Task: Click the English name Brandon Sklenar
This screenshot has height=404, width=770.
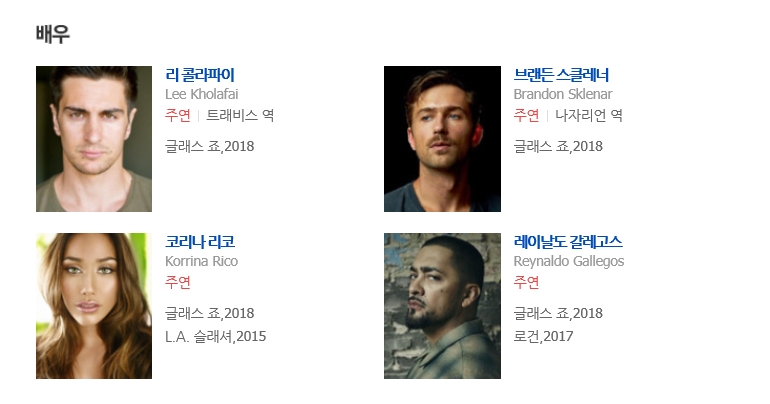Action: [x=563, y=94]
